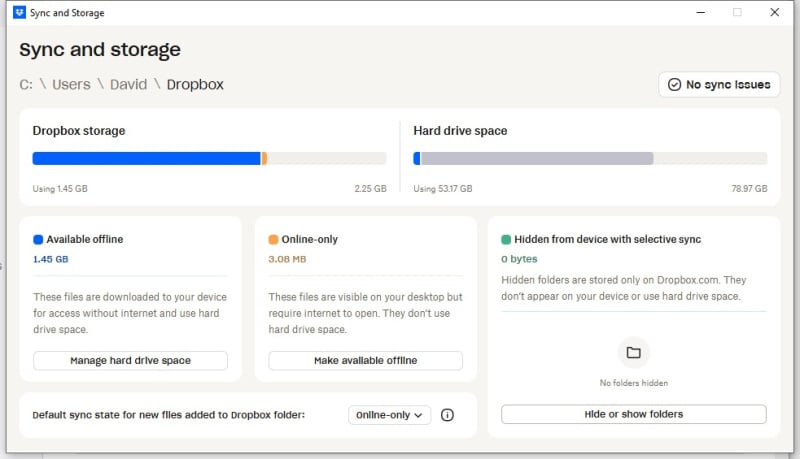Click the 1.45 GB Available offline value
This screenshot has width=800, height=459.
(51, 259)
